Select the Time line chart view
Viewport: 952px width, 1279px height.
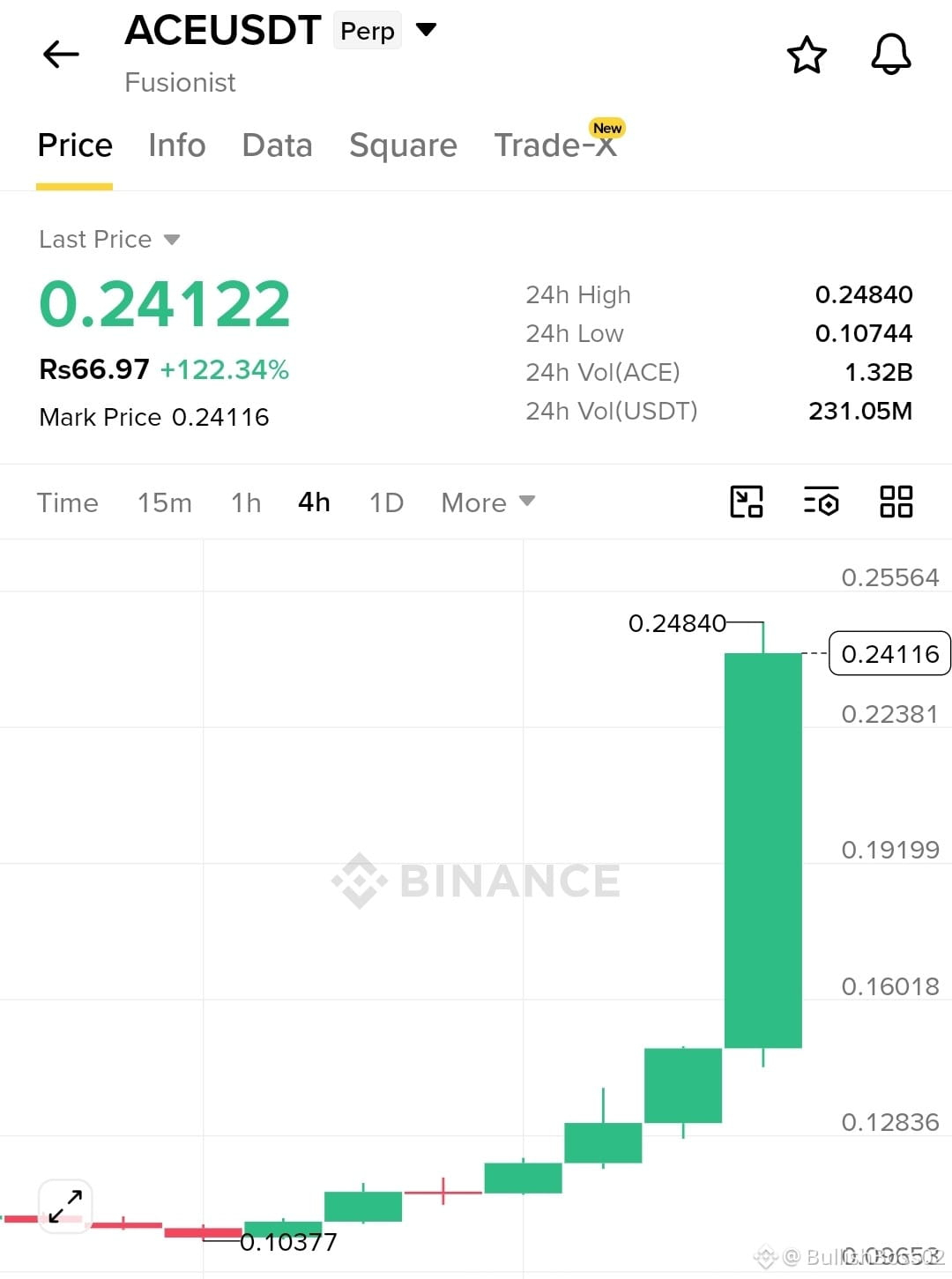coord(67,502)
